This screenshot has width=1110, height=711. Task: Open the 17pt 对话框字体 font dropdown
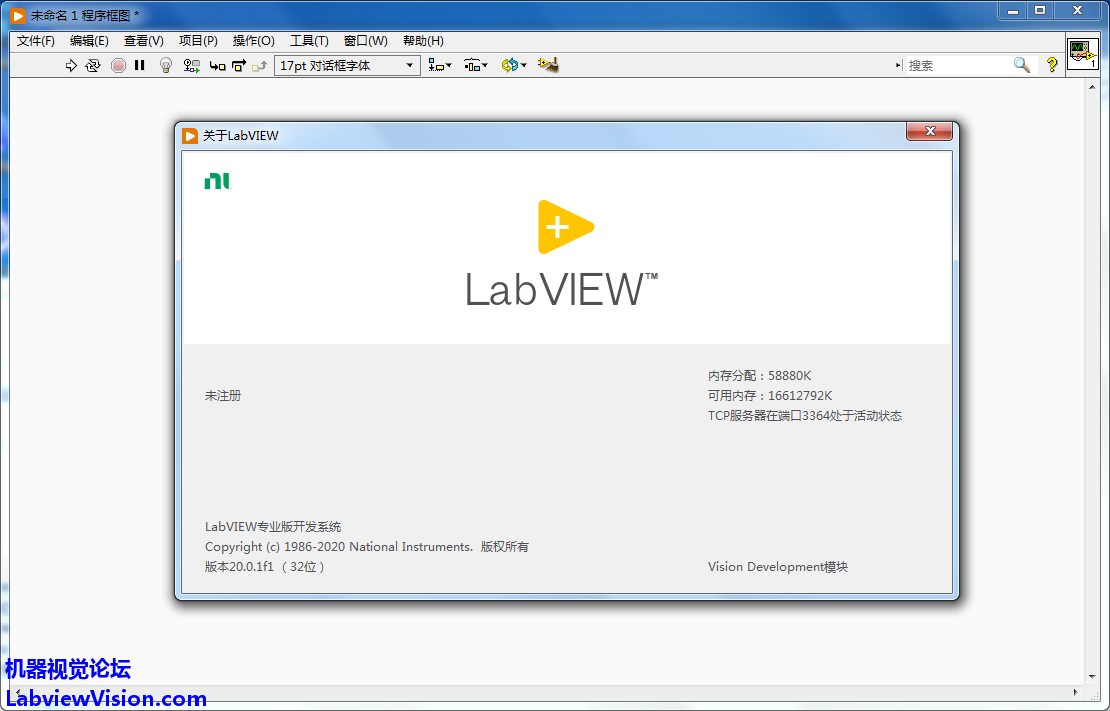(347, 65)
